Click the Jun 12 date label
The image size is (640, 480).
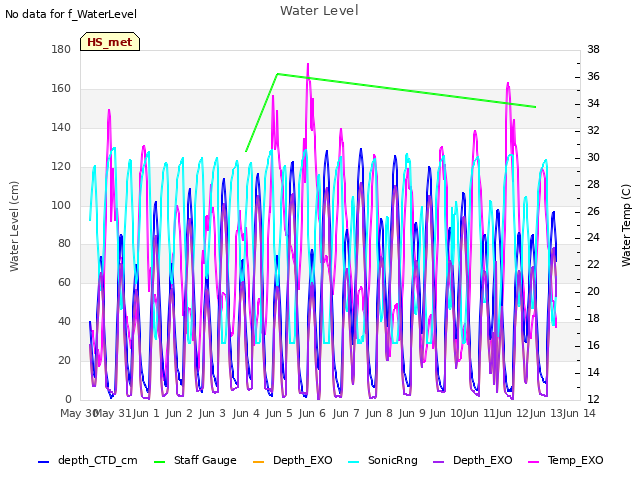point(512,413)
